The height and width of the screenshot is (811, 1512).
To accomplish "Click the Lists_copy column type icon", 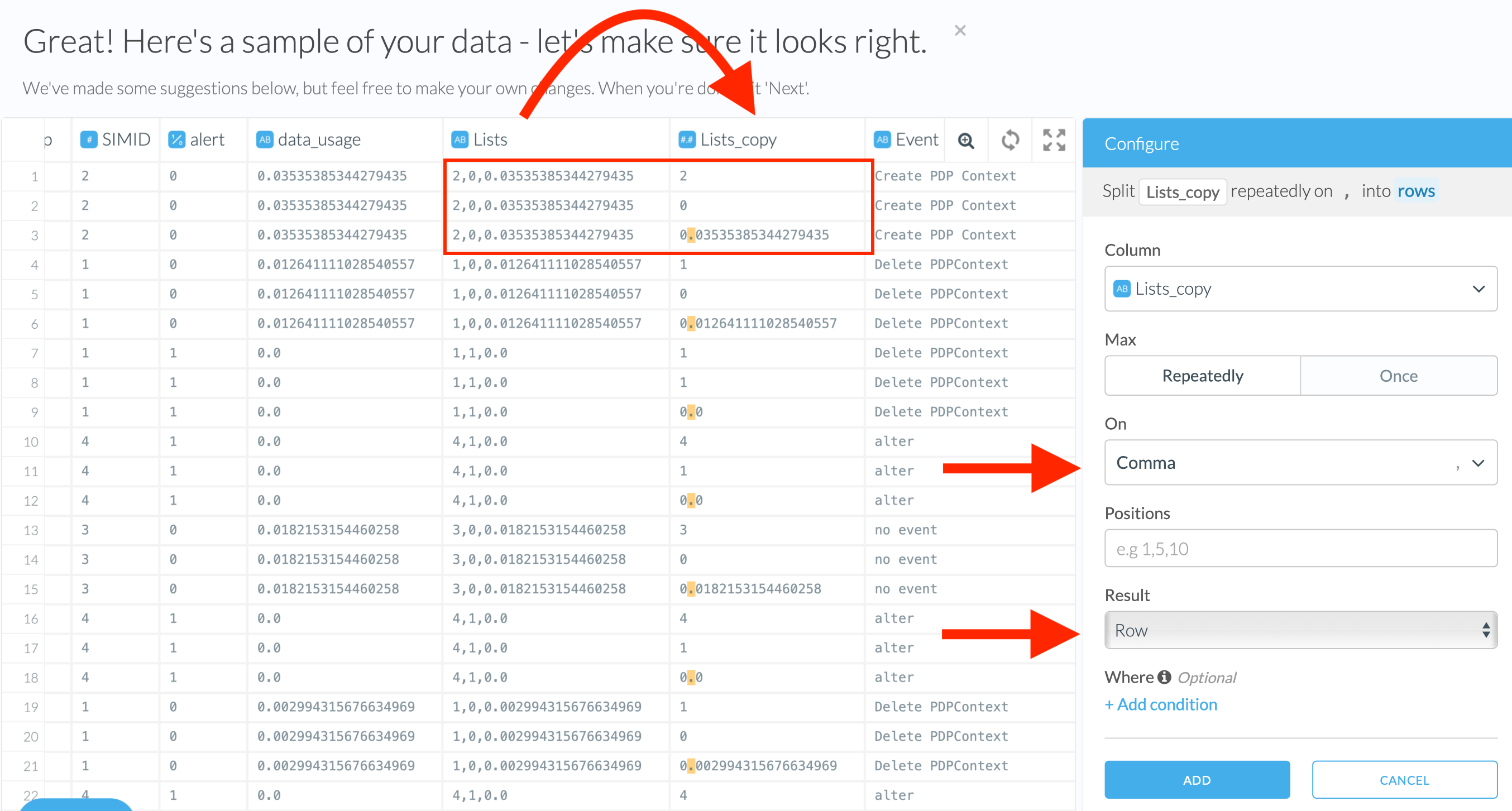I will 687,140.
